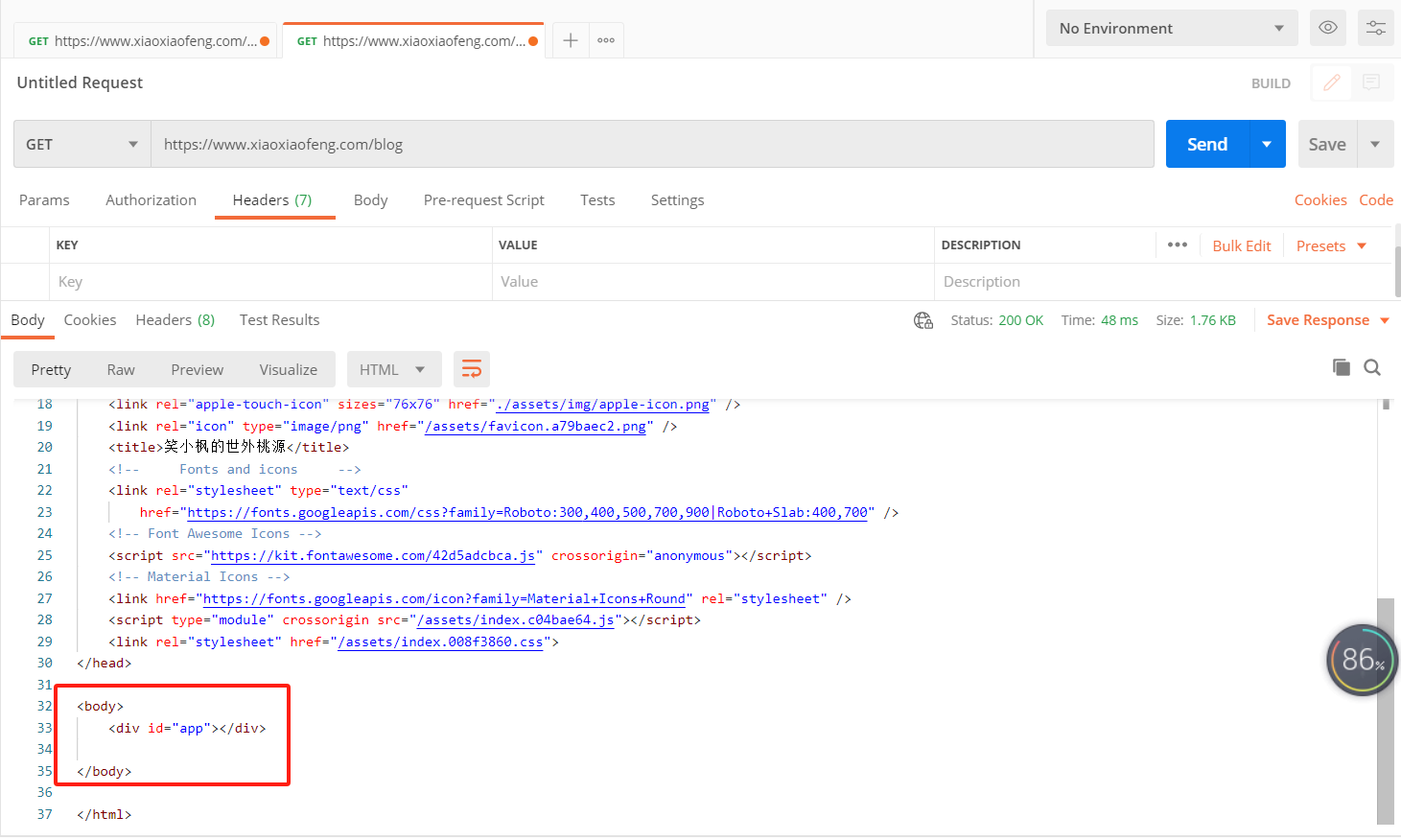
Task: Click the 1.76 KB response size value
Action: [1213, 320]
